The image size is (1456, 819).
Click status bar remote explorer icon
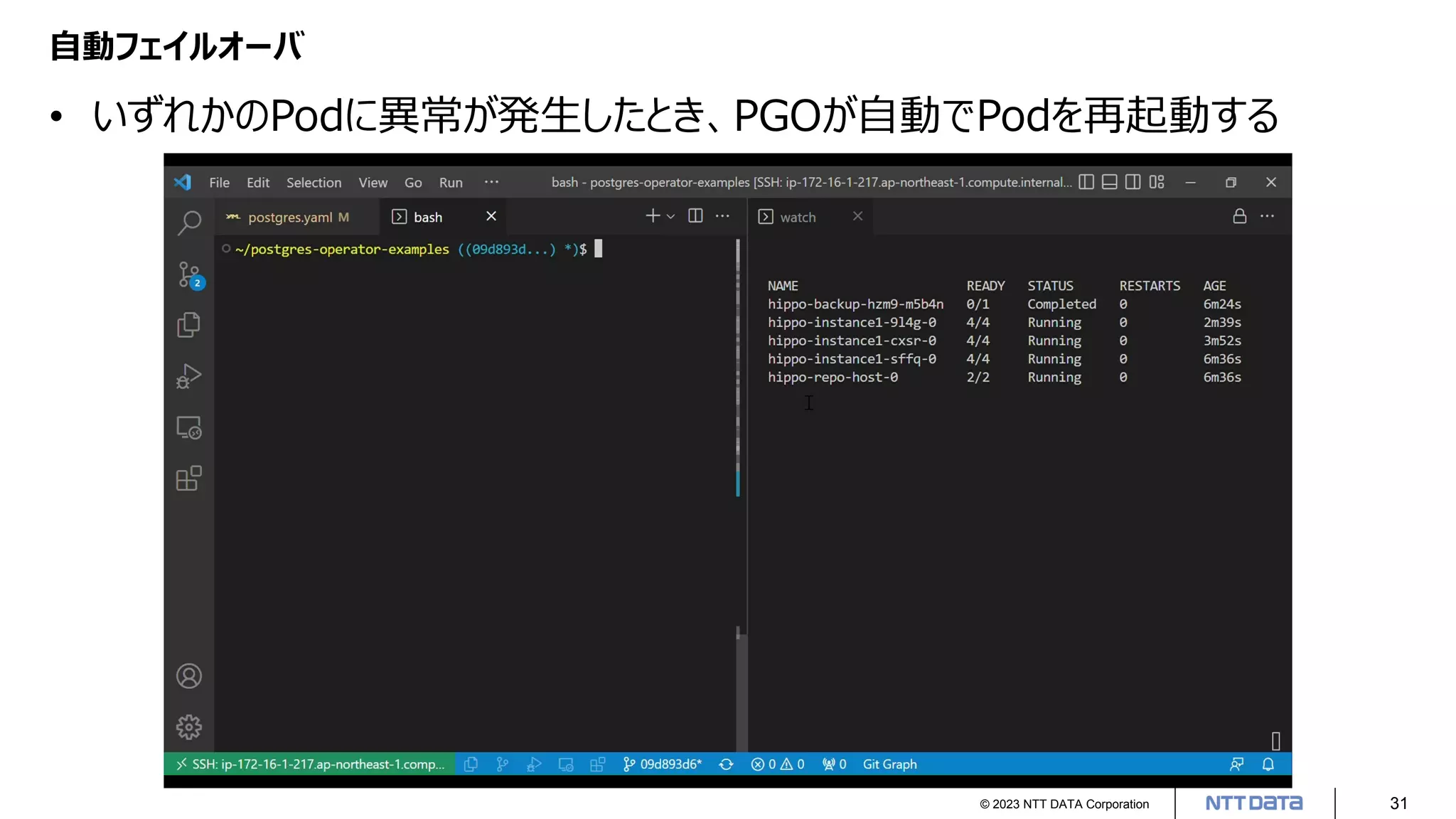pos(566,764)
